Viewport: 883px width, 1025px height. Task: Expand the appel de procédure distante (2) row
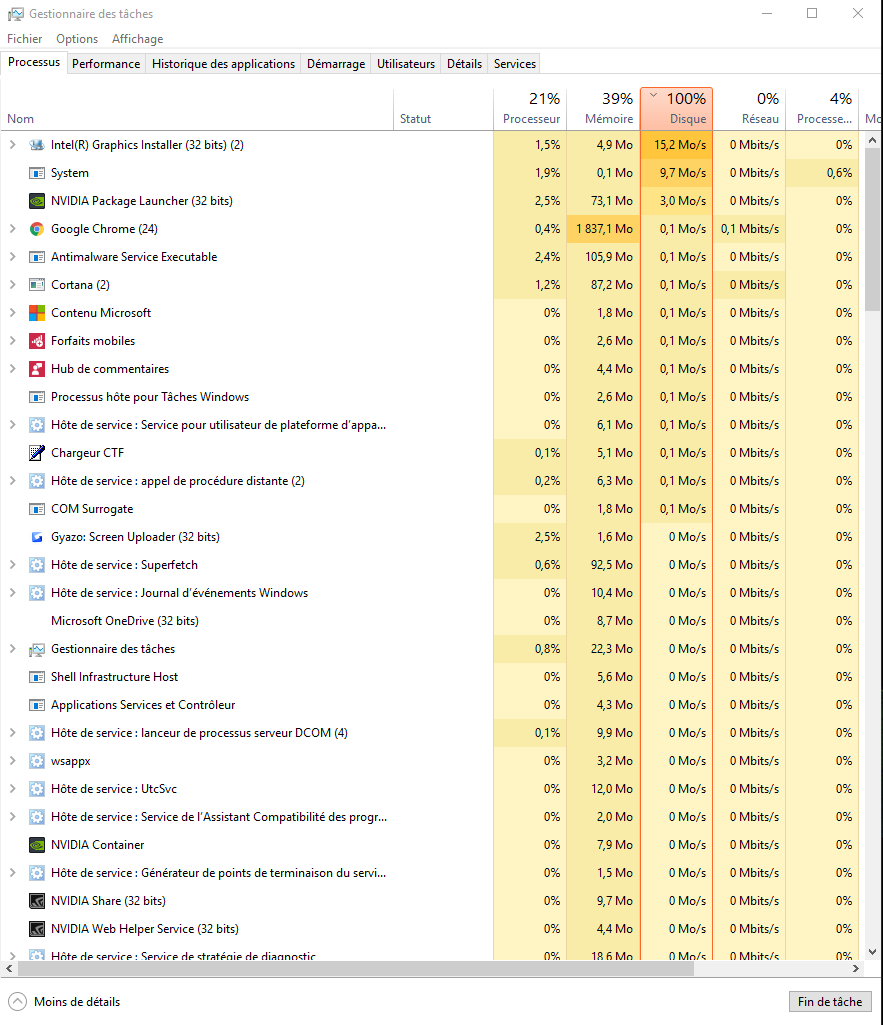point(12,481)
